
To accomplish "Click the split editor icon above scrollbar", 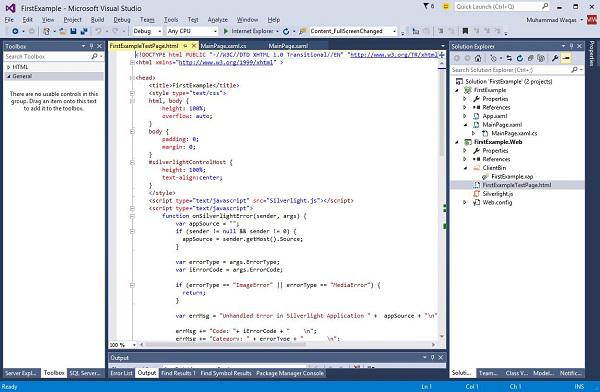I will coord(442,55).
